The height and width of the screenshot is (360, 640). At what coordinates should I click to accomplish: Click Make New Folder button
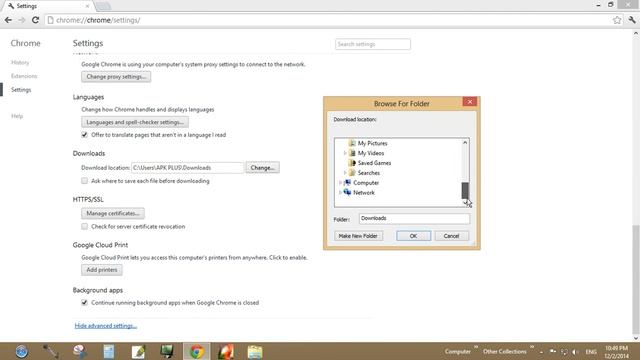(x=358, y=236)
